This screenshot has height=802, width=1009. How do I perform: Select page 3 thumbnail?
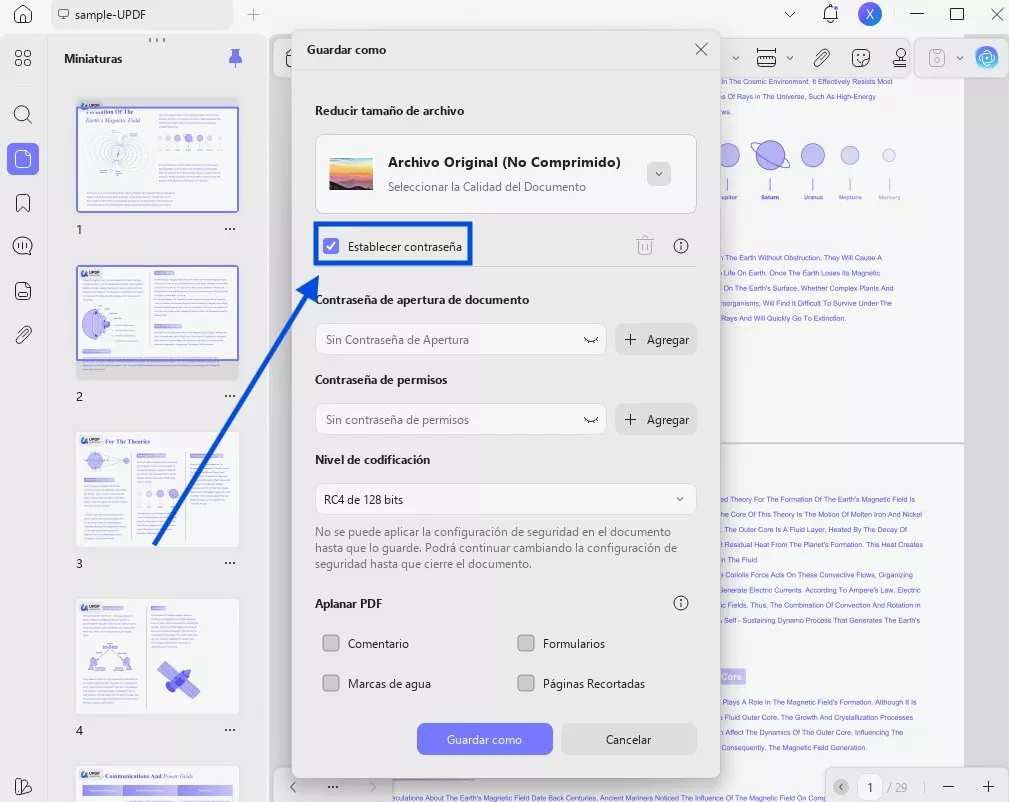(x=158, y=489)
